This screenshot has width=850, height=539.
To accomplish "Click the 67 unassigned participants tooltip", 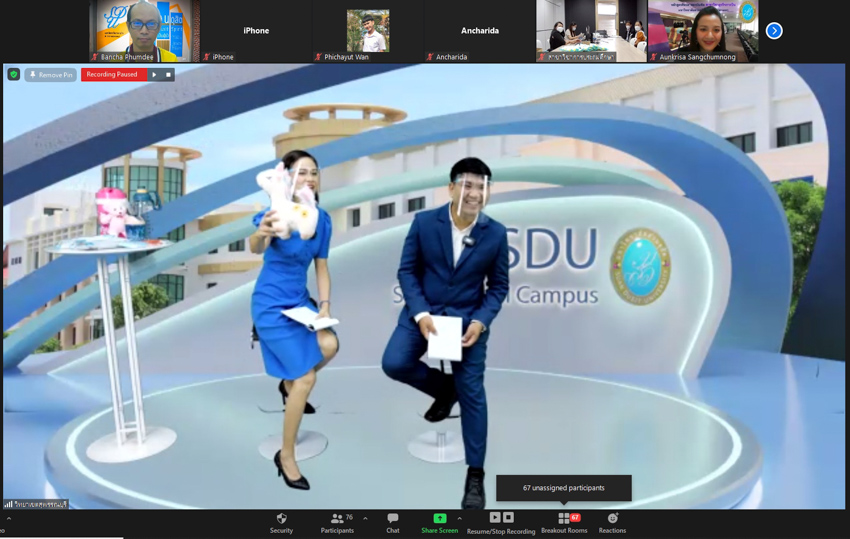I will click(564, 488).
